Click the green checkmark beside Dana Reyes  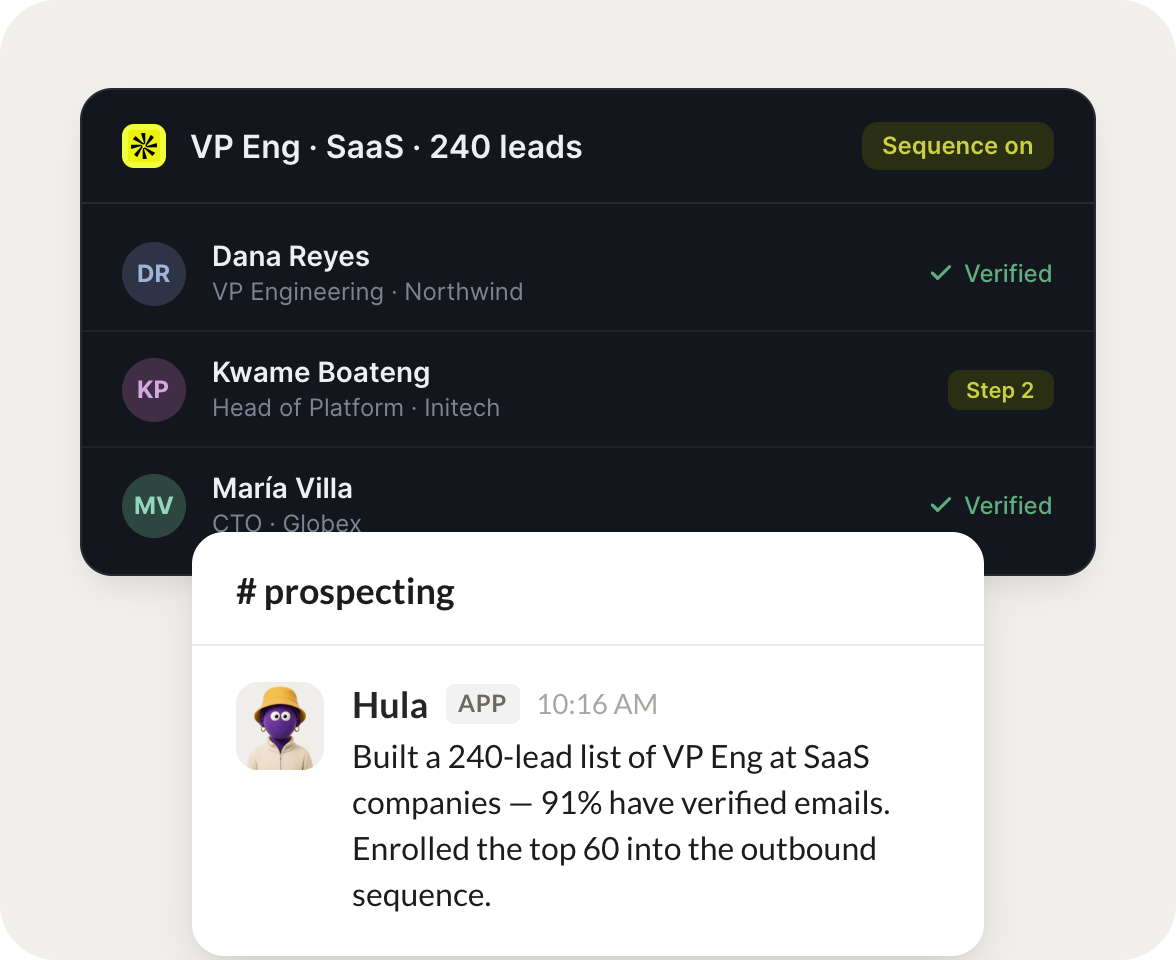click(940, 273)
